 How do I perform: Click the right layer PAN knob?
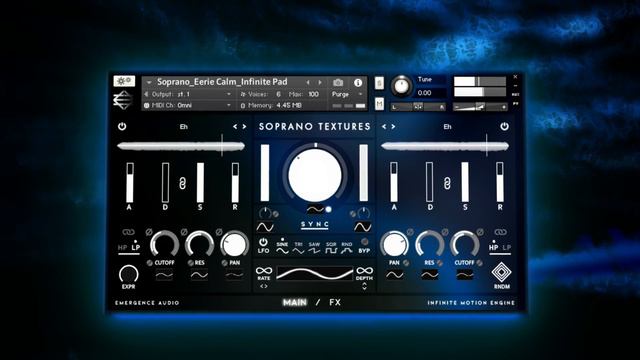[x=394, y=244]
